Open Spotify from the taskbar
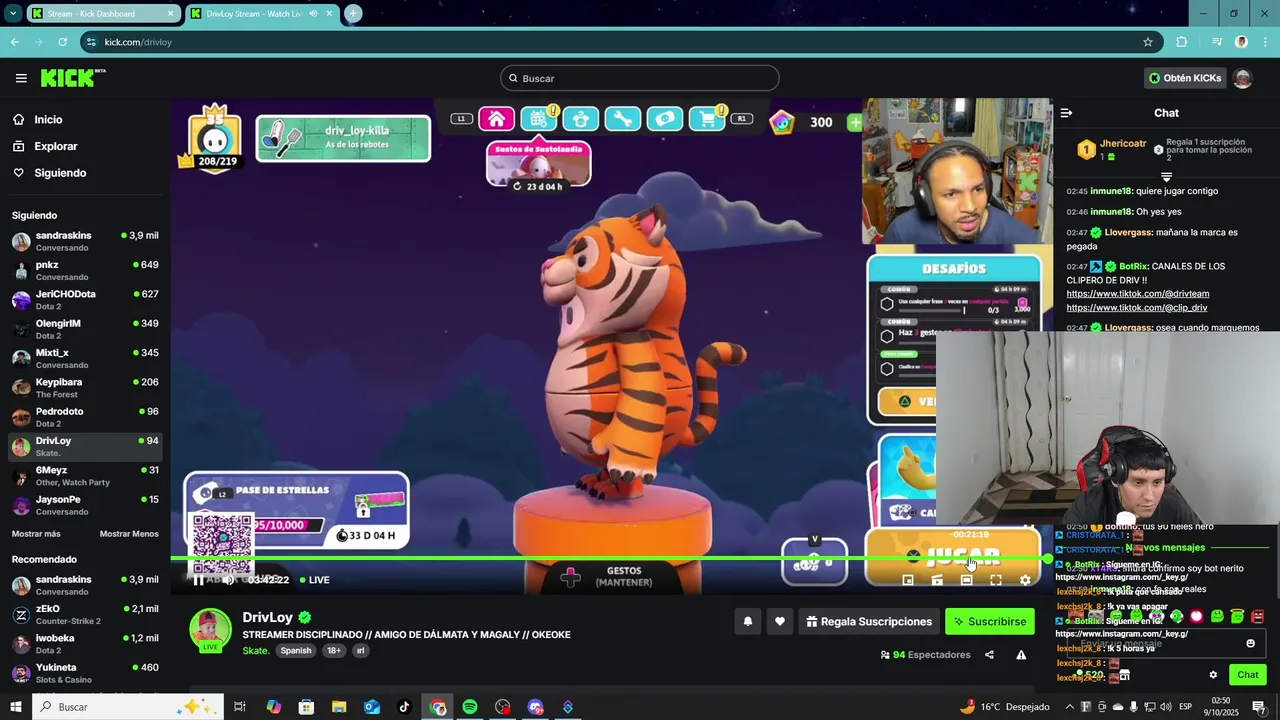The image size is (1280, 720). point(470,707)
